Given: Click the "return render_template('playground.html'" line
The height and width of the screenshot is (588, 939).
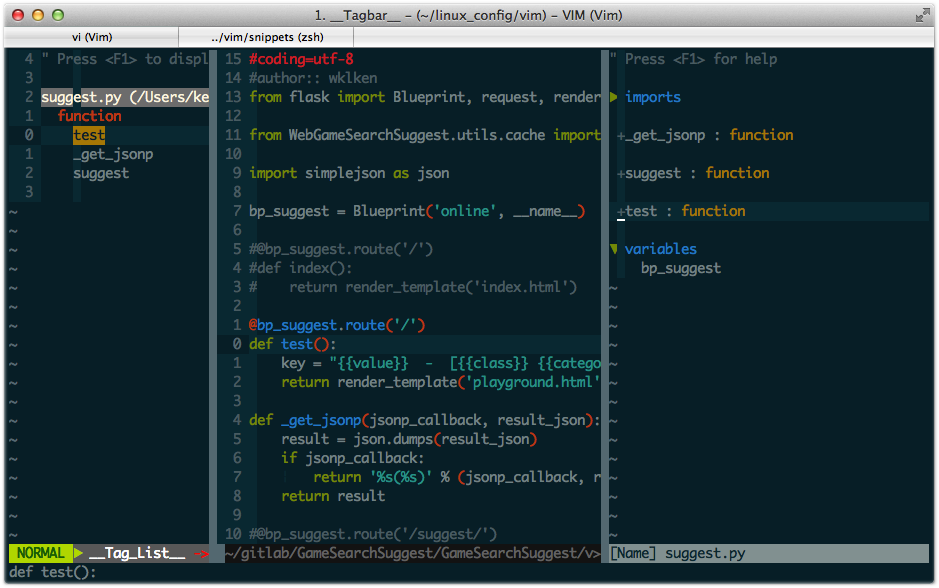Looking at the screenshot, I should tap(441, 382).
